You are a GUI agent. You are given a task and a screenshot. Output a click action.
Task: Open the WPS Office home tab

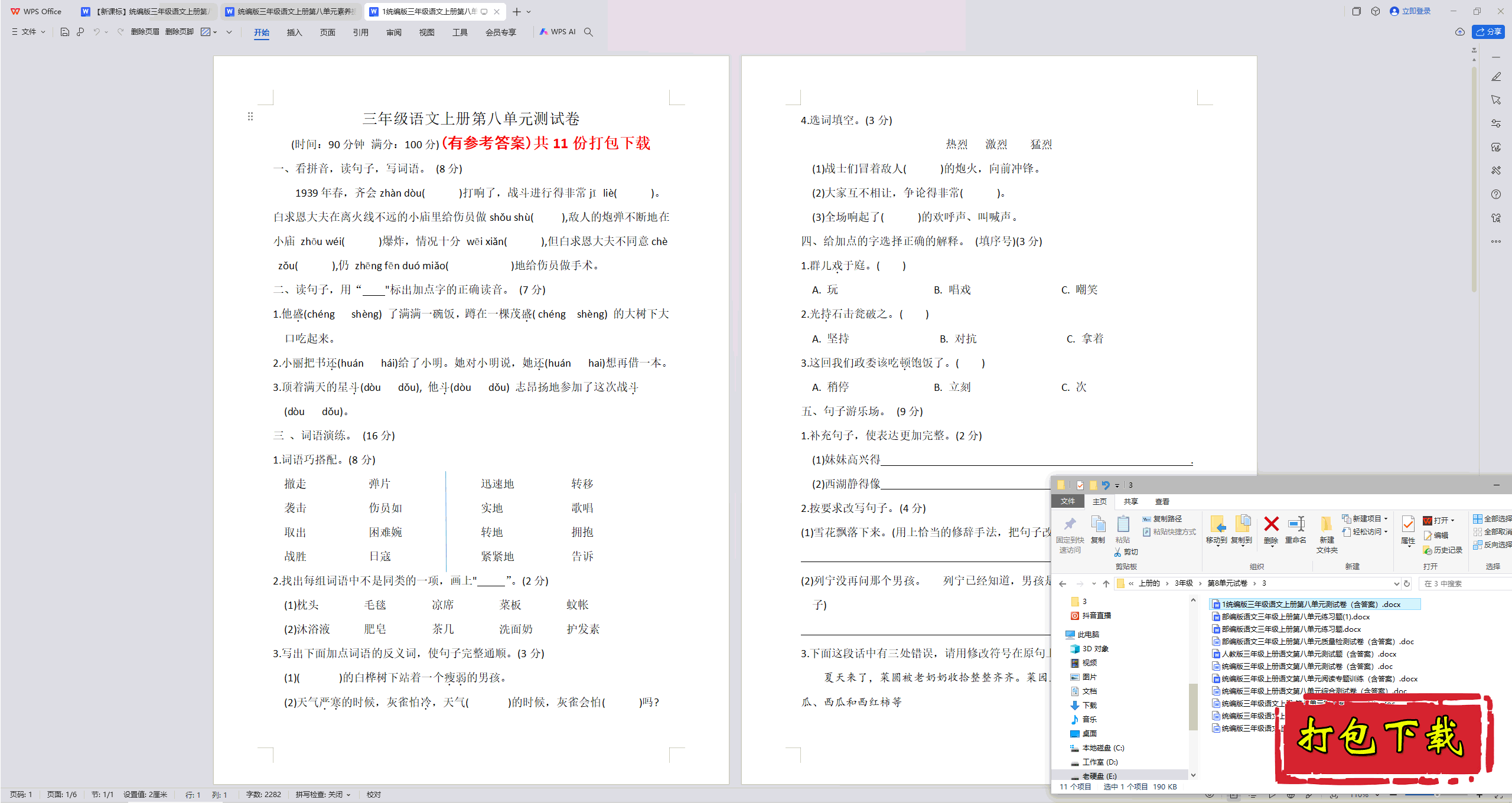pos(37,11)
